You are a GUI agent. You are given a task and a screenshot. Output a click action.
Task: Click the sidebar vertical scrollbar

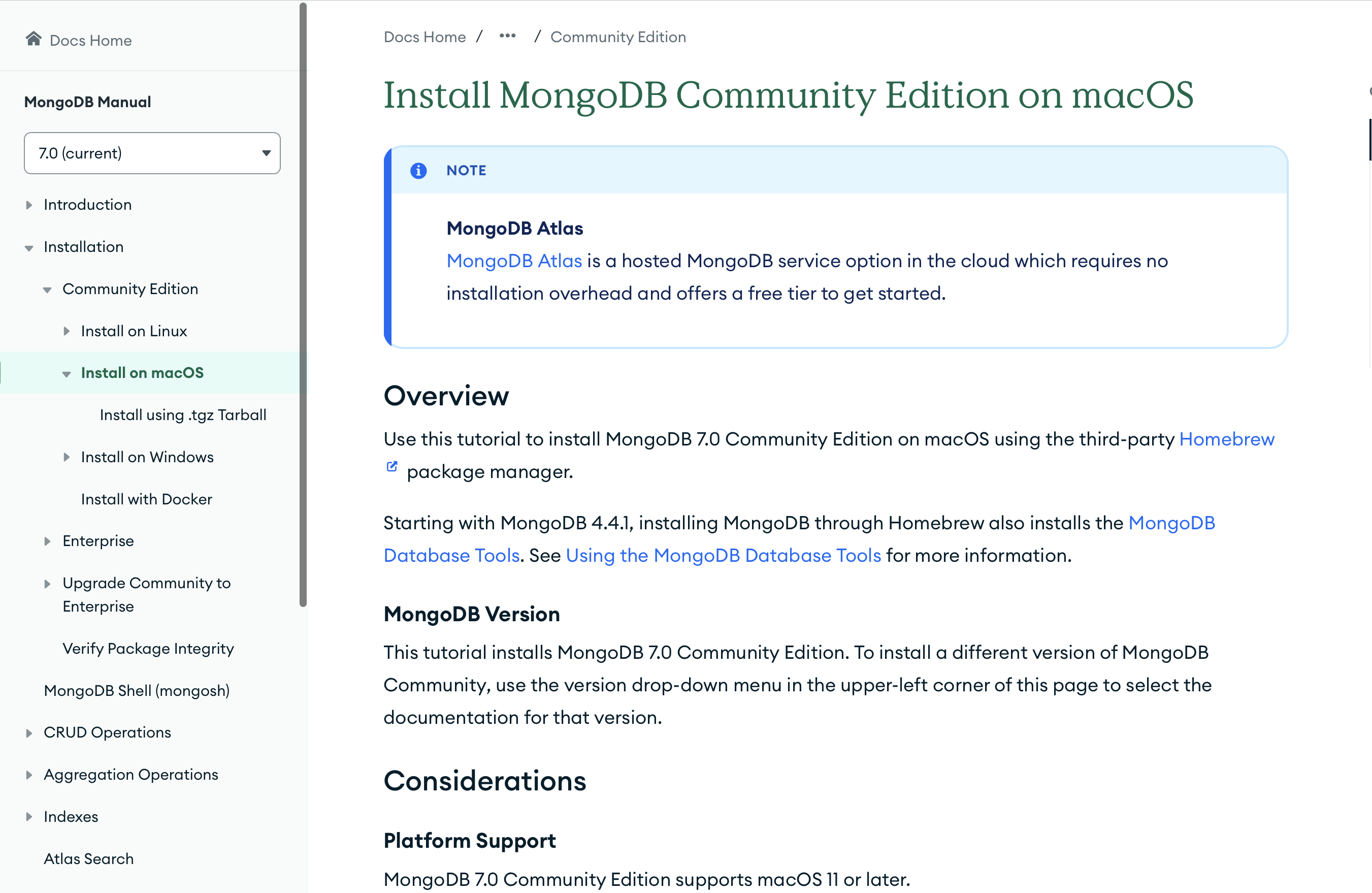pyautogui.click(x=303, y=305)
